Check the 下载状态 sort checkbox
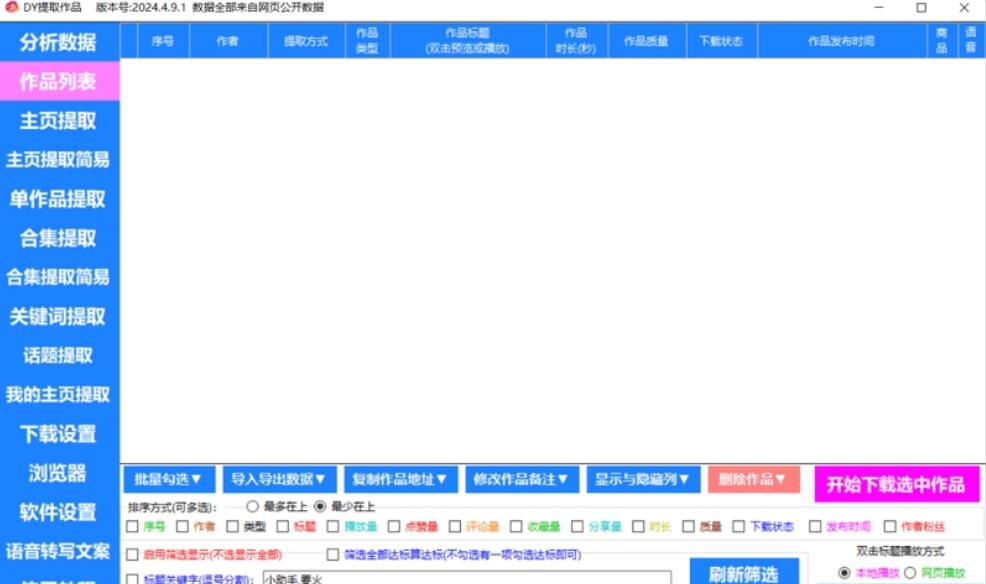 (739, 526)
